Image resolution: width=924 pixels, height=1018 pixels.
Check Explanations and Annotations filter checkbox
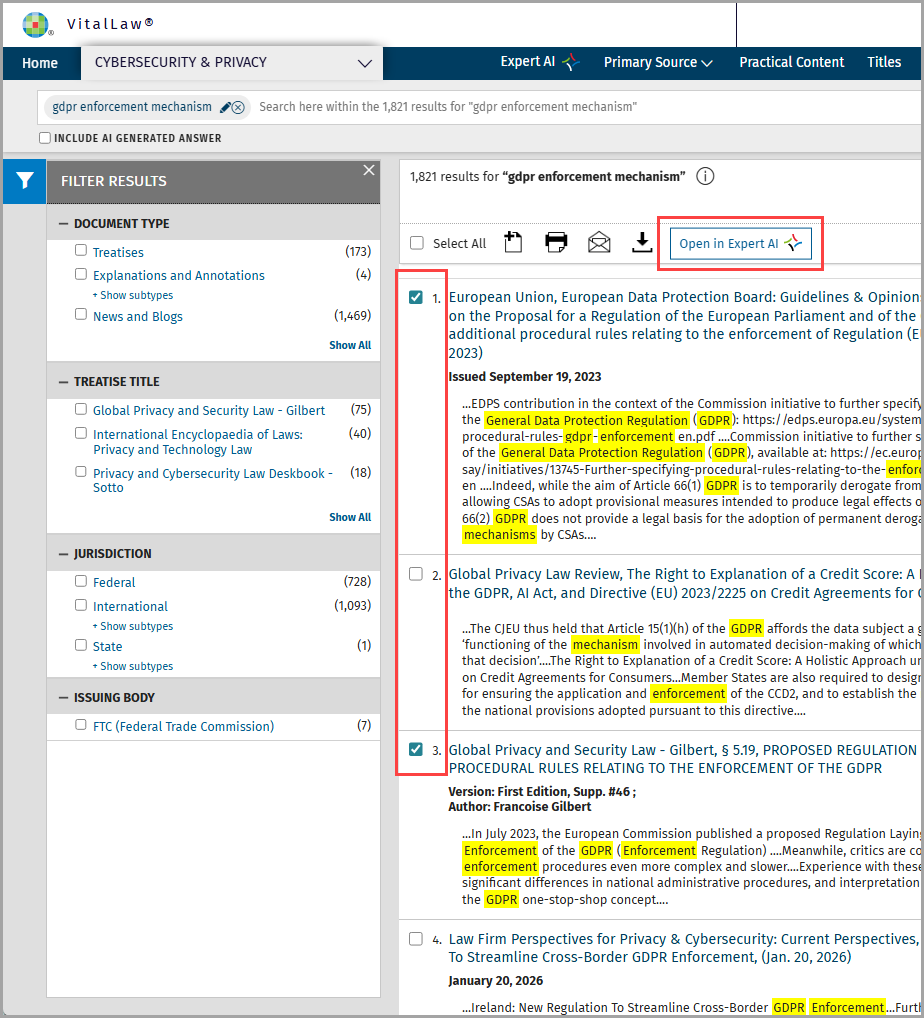coord(81,274)
